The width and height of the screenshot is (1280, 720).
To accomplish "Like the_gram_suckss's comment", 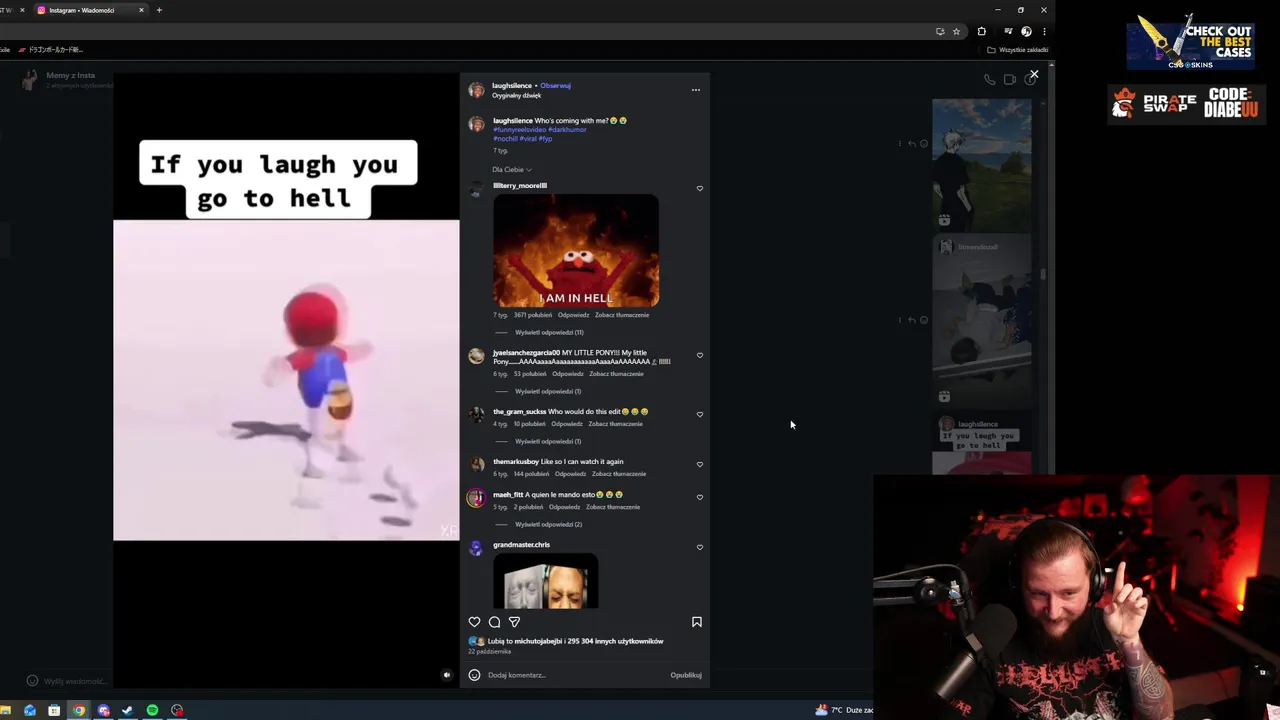I will [x=700, y=414].
